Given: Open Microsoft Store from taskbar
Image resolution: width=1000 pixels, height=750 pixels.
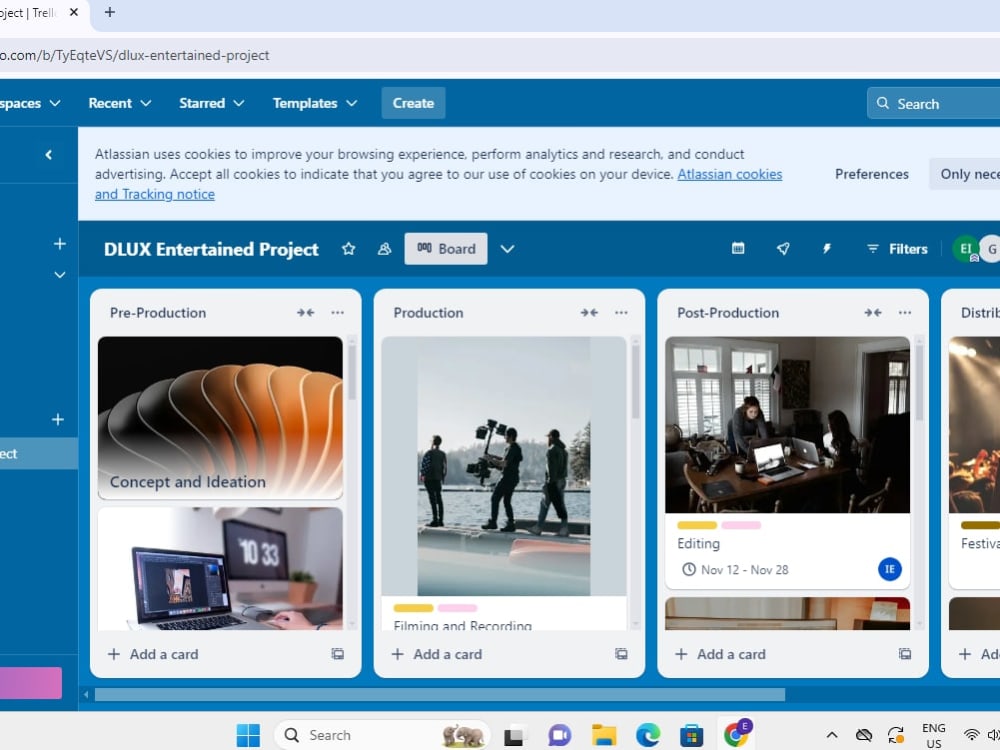Looking at the screenshot, I should point(691,735).
